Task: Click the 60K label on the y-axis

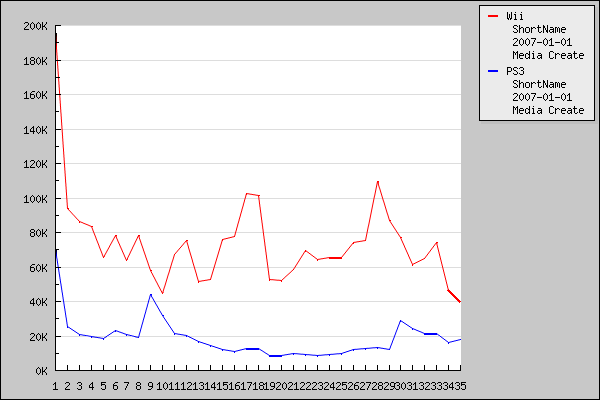Action: (37, 268)
